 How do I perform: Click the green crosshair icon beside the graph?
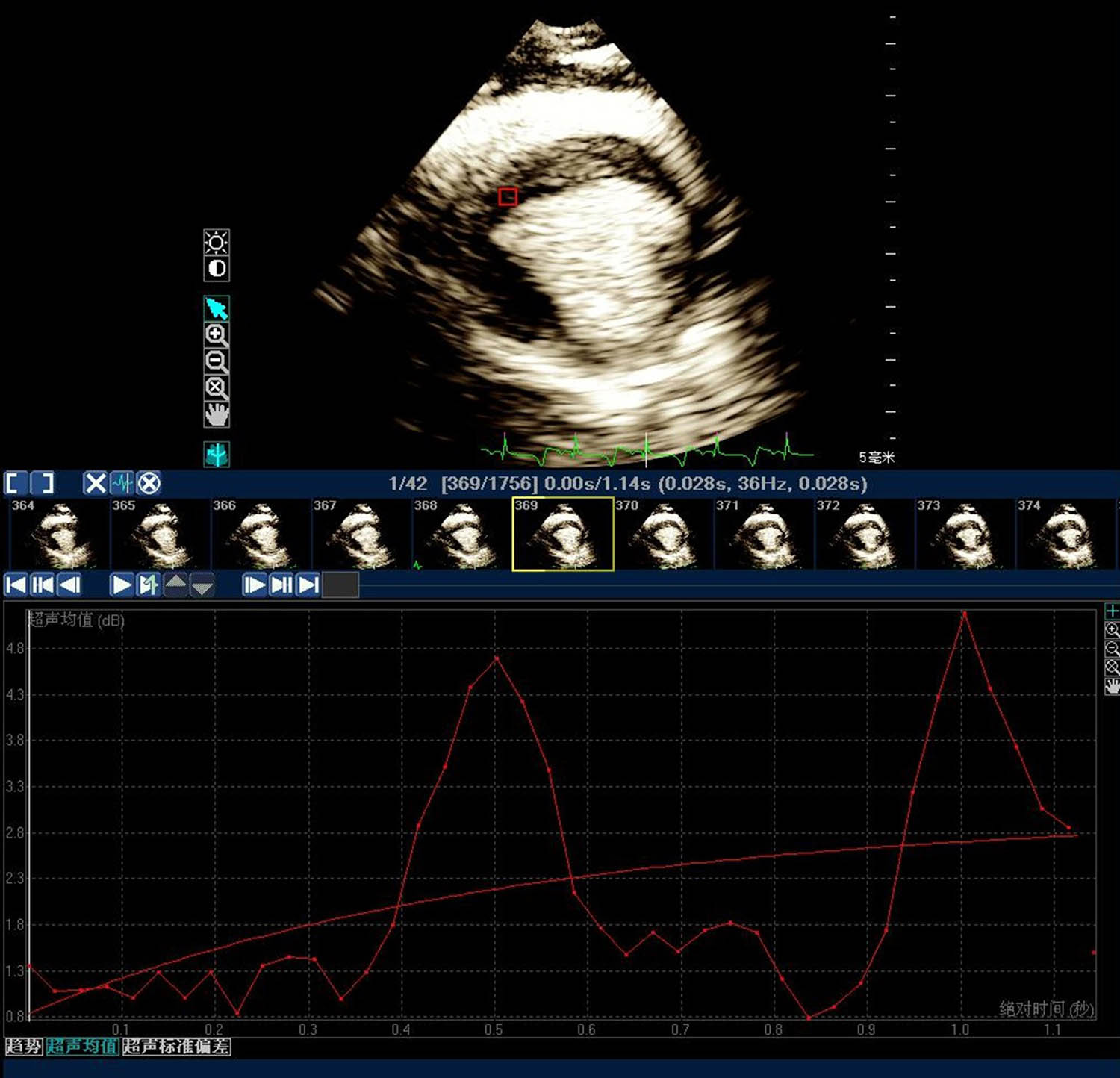tap(1112, 611)
